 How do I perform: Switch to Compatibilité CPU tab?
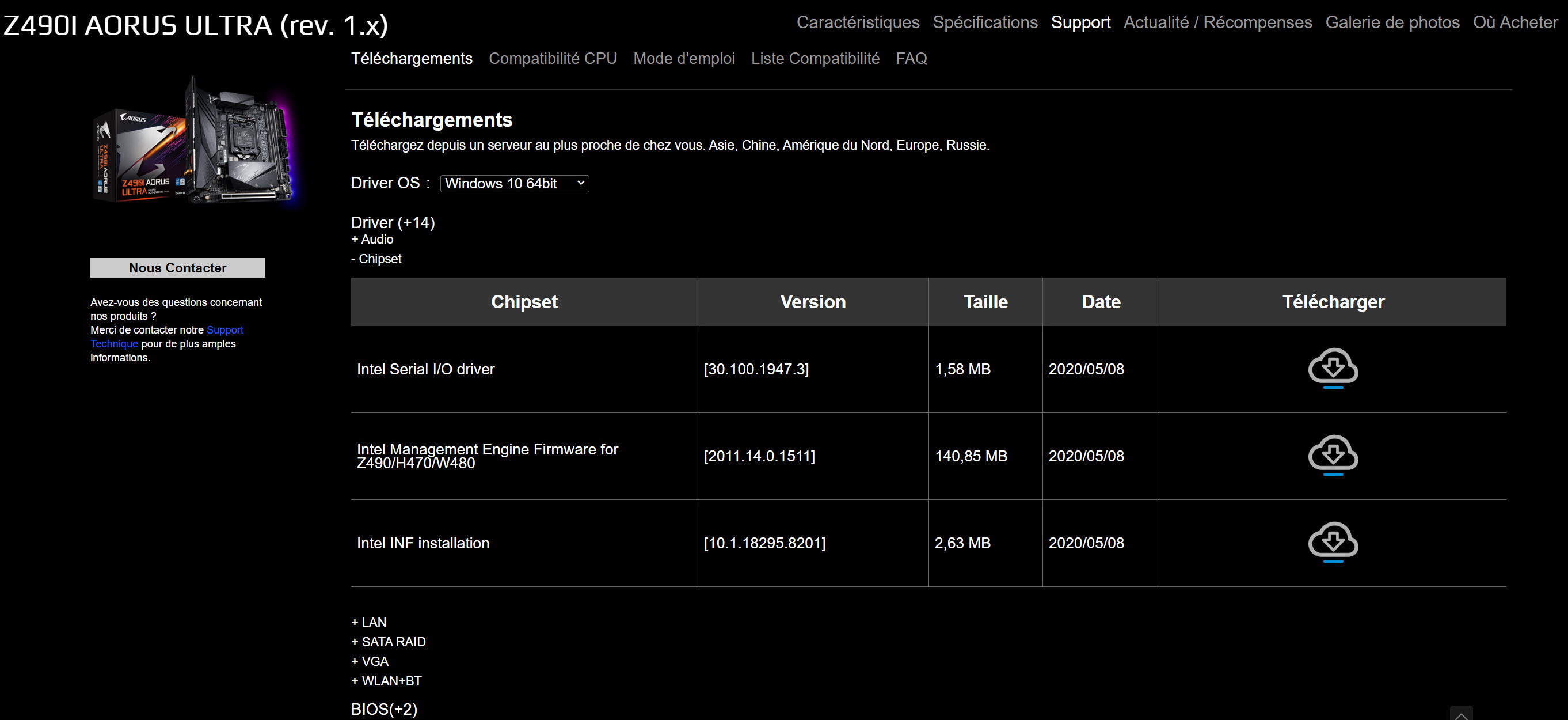tap(552, 59)
